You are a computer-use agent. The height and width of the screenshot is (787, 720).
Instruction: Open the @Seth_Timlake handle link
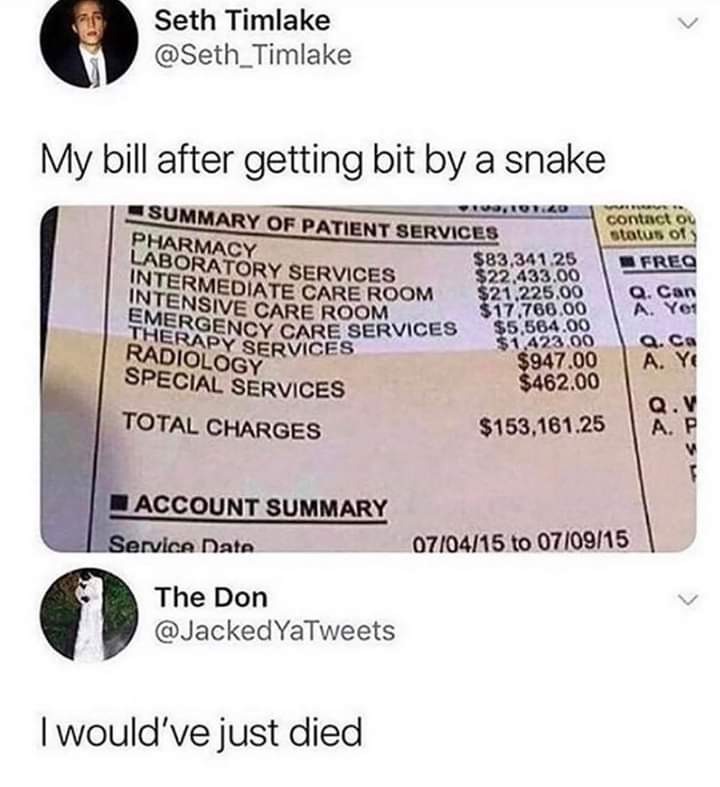pyautogui.click(x=253, y=55)
